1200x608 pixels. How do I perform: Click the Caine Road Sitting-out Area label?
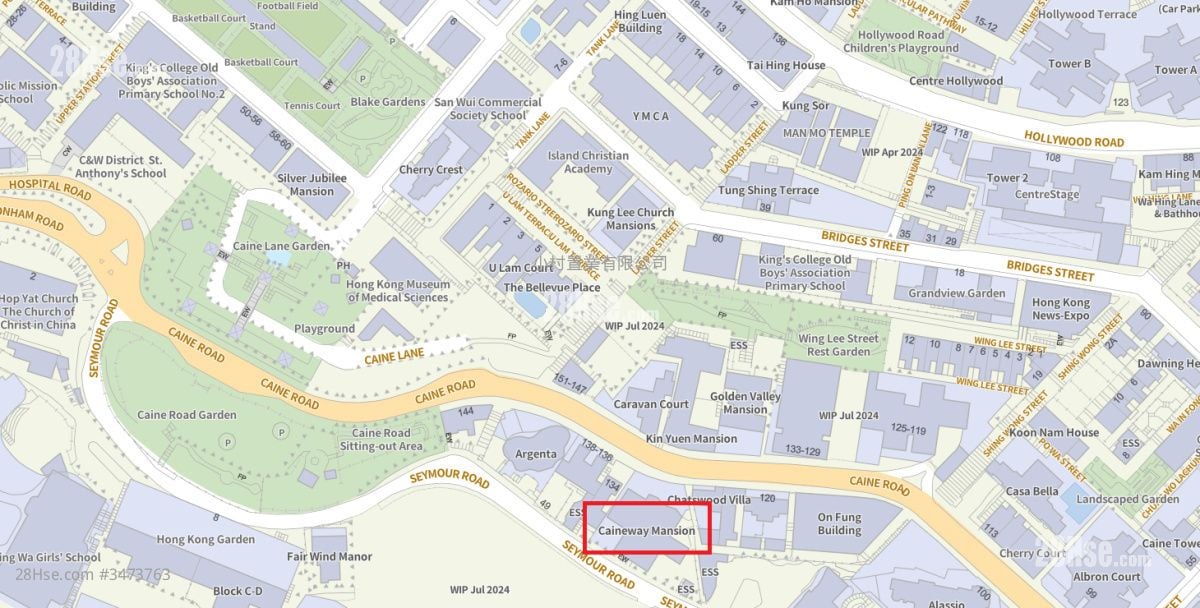(381, 440)
